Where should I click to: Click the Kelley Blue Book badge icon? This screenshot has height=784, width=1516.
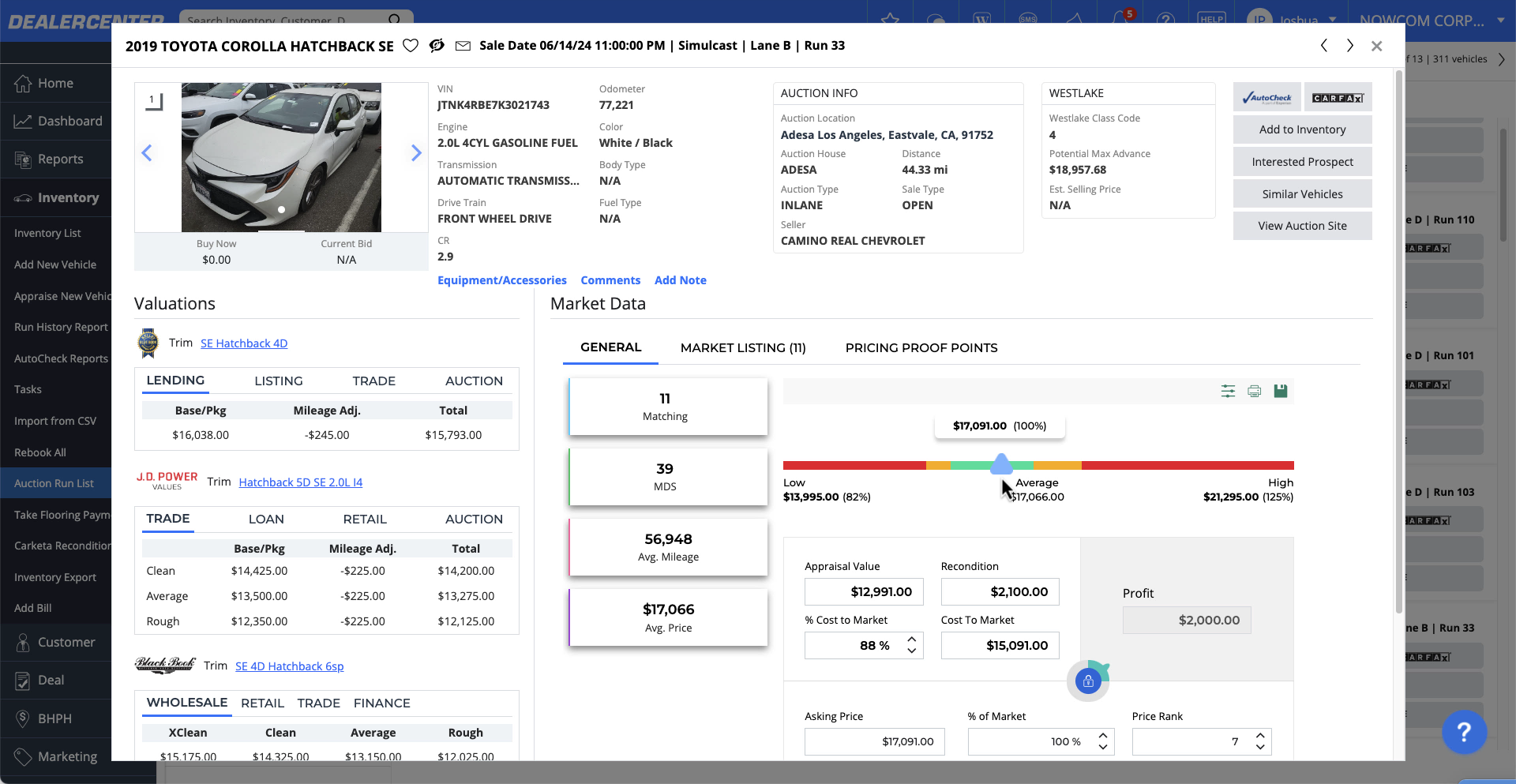tap(148, 343)
